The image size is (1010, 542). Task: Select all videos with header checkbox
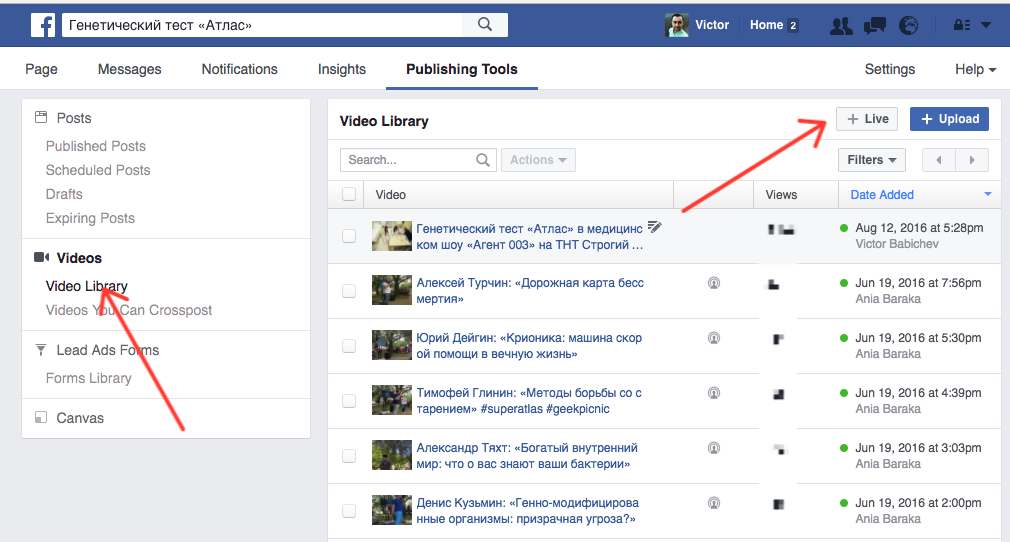(348, 194)
